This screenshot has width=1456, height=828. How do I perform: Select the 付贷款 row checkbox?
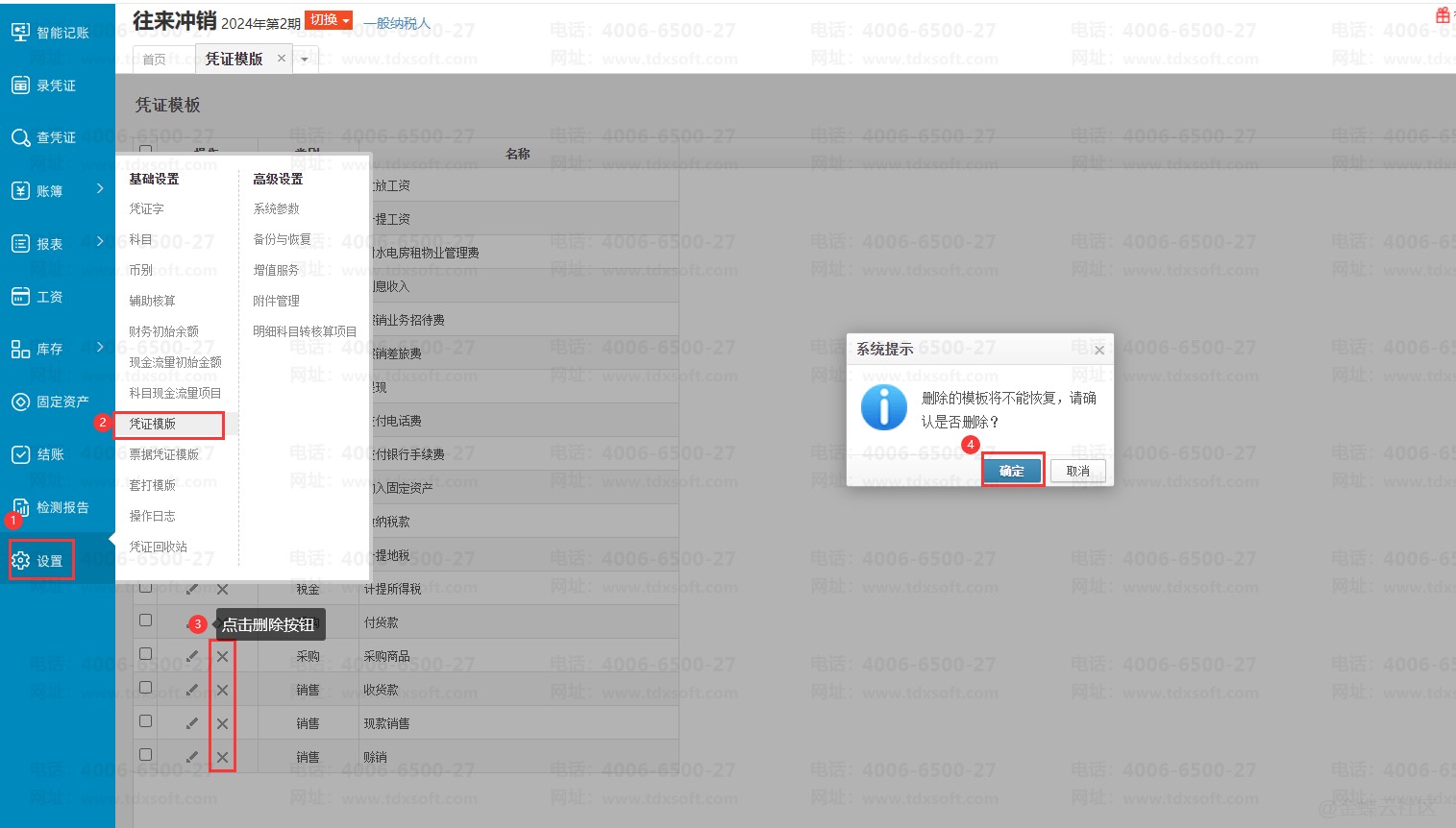[x=146, y=621]
